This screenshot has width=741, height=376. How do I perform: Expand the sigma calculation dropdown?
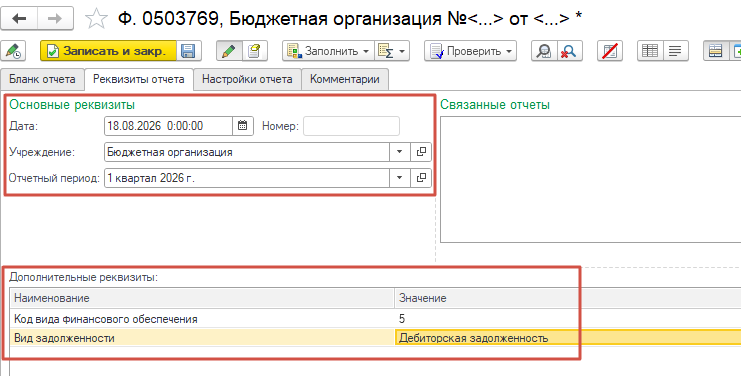point(392,51)
